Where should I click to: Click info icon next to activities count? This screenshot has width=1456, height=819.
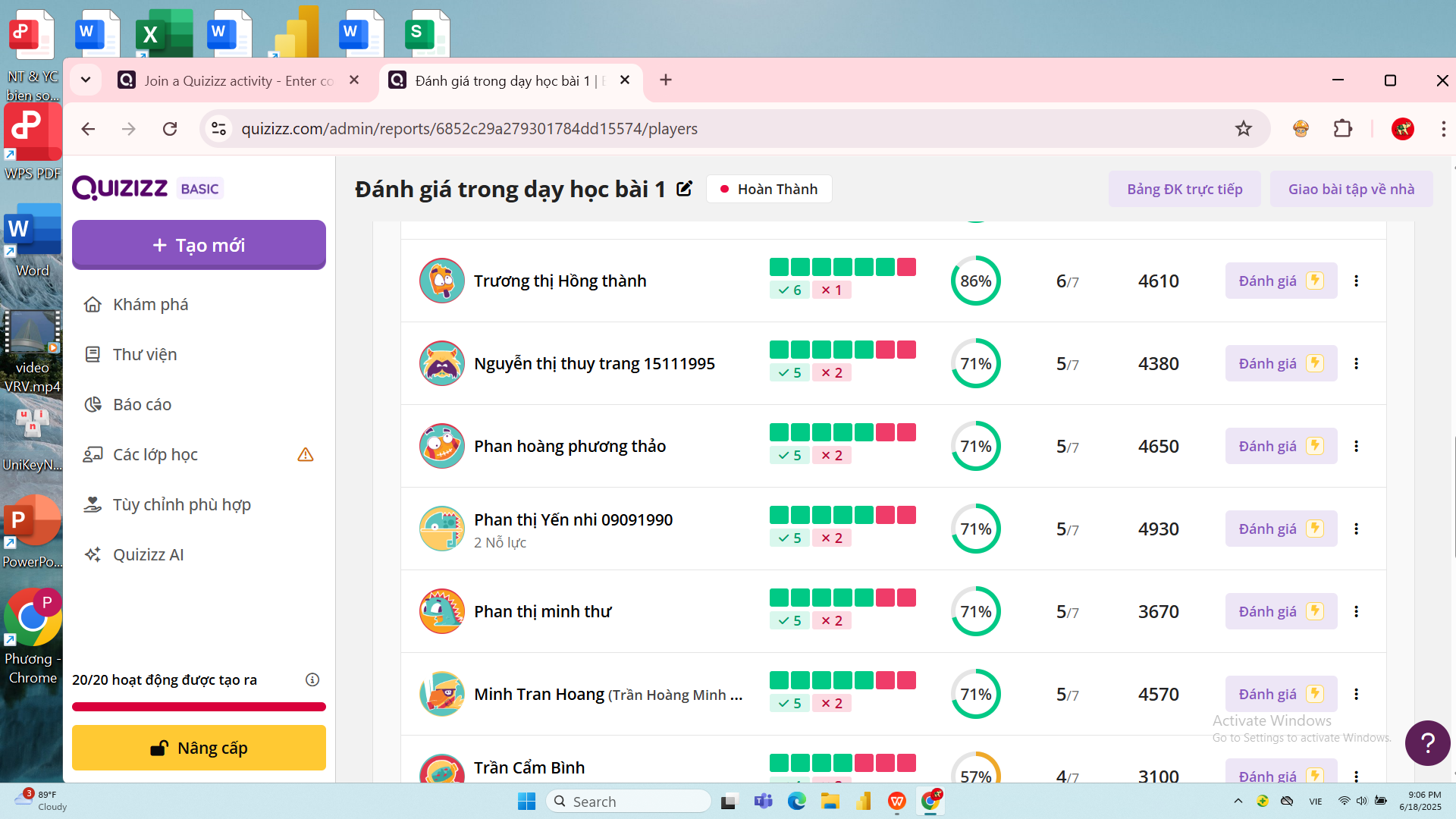(x=312, y=679)
